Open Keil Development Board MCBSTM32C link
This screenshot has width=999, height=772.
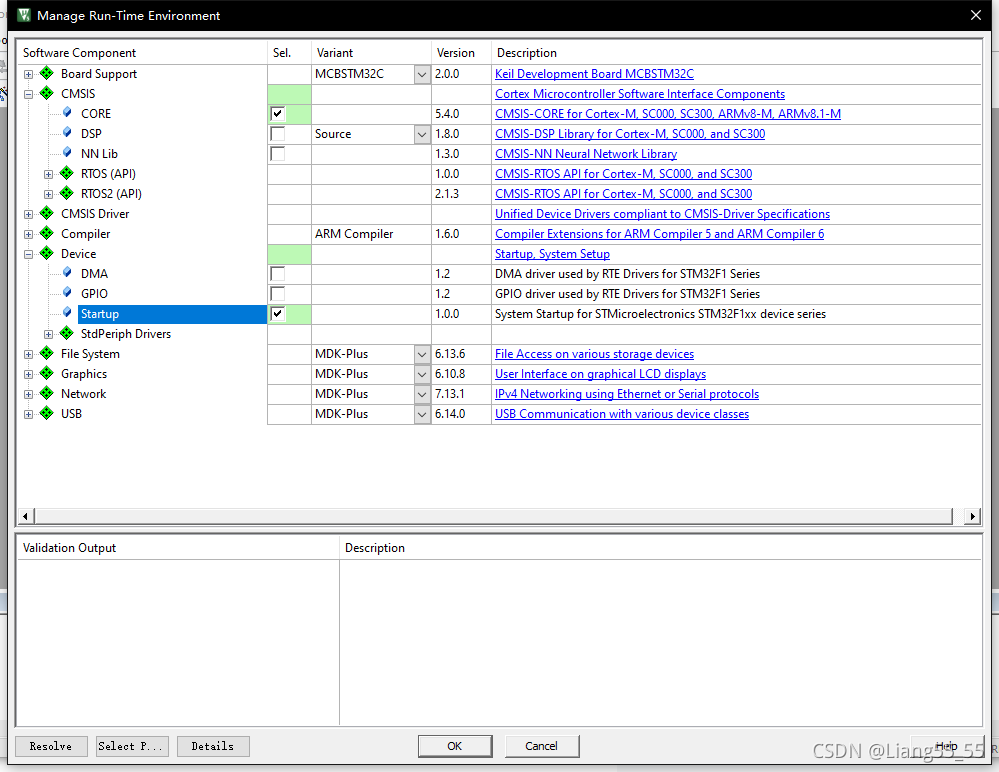[x=594, y=74]
